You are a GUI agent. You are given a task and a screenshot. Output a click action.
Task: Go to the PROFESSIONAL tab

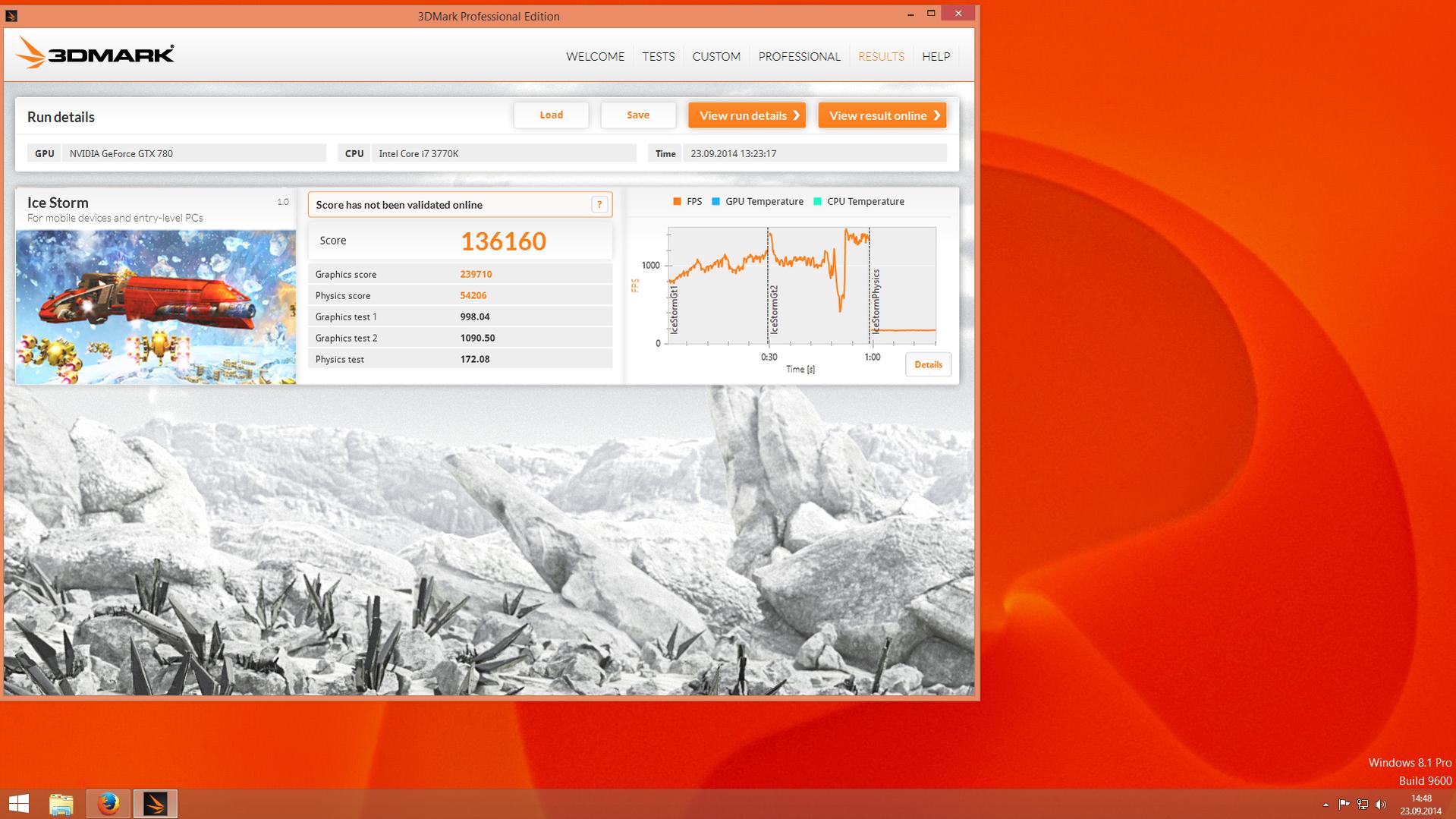[x=799, y=56]
